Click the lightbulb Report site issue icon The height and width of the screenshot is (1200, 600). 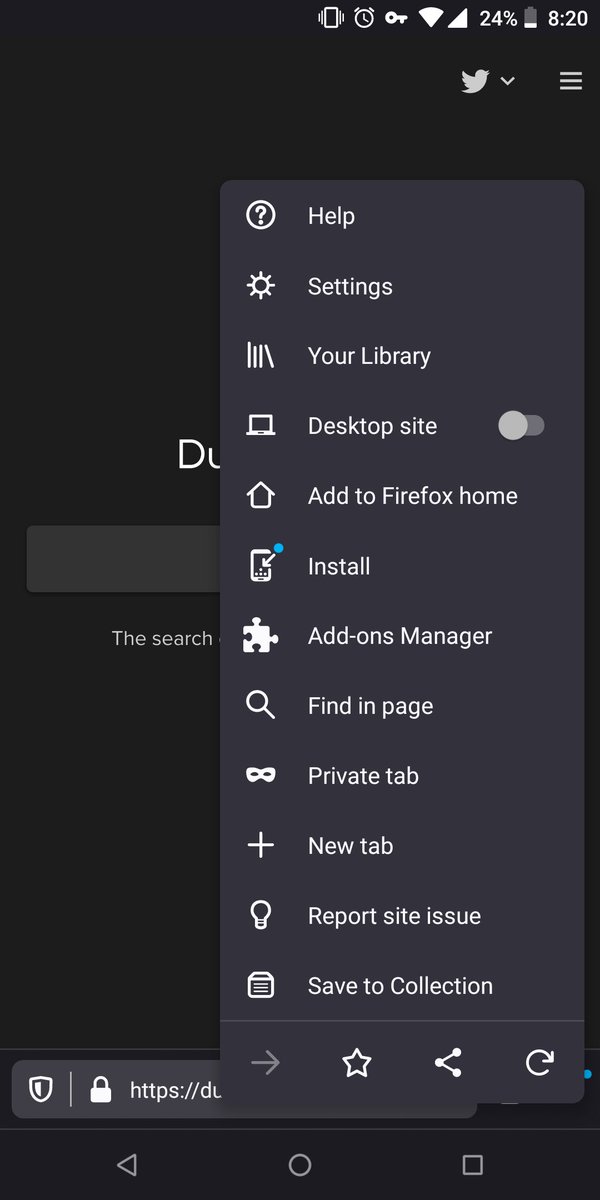[260, 916]
